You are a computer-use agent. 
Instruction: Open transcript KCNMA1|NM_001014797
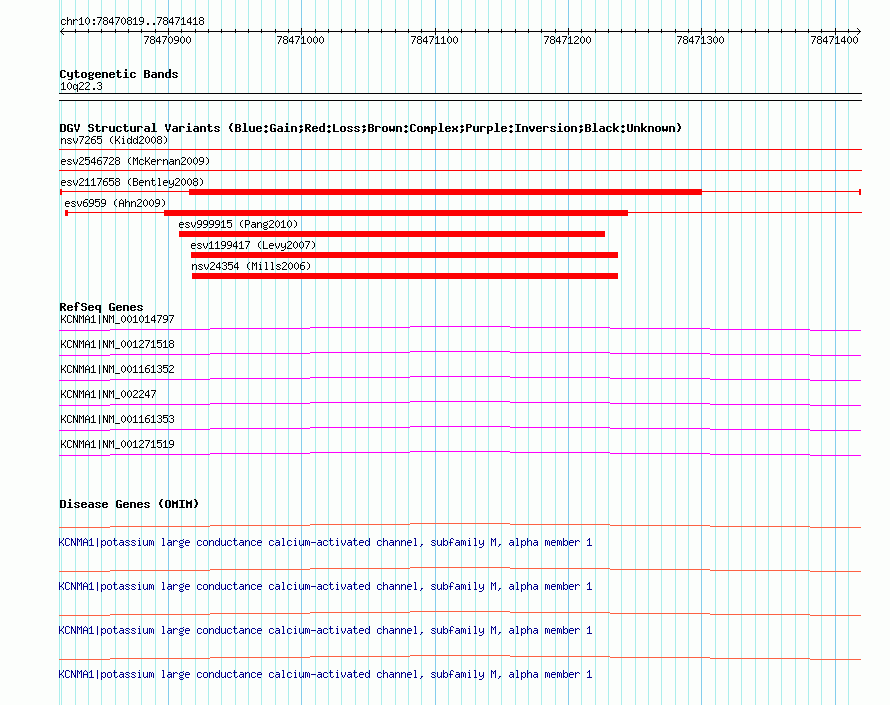pyautogui.click(x=117, y=320)
